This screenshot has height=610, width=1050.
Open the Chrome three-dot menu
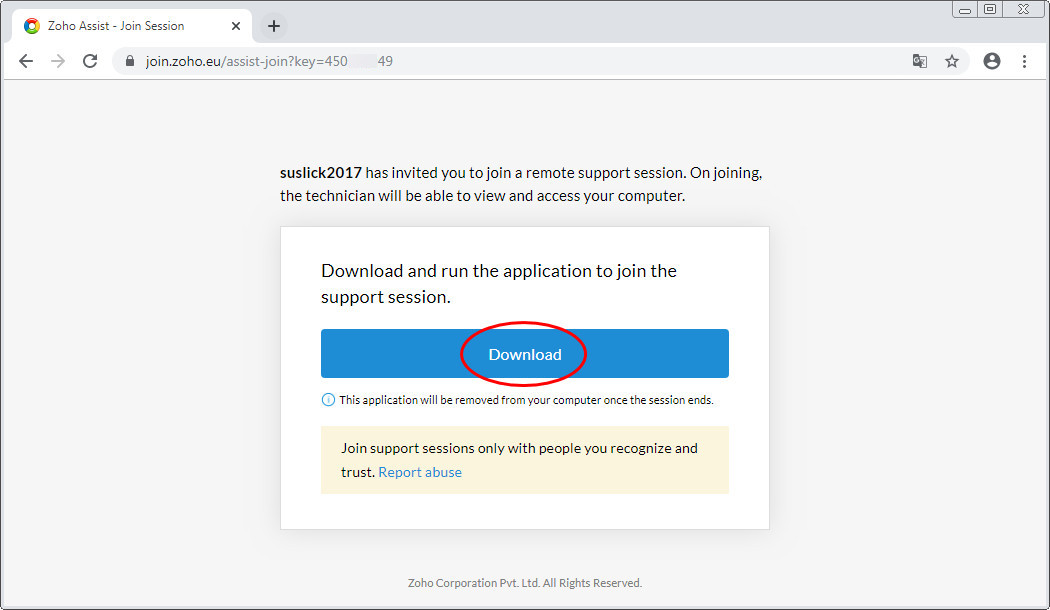click(1024, 62)
